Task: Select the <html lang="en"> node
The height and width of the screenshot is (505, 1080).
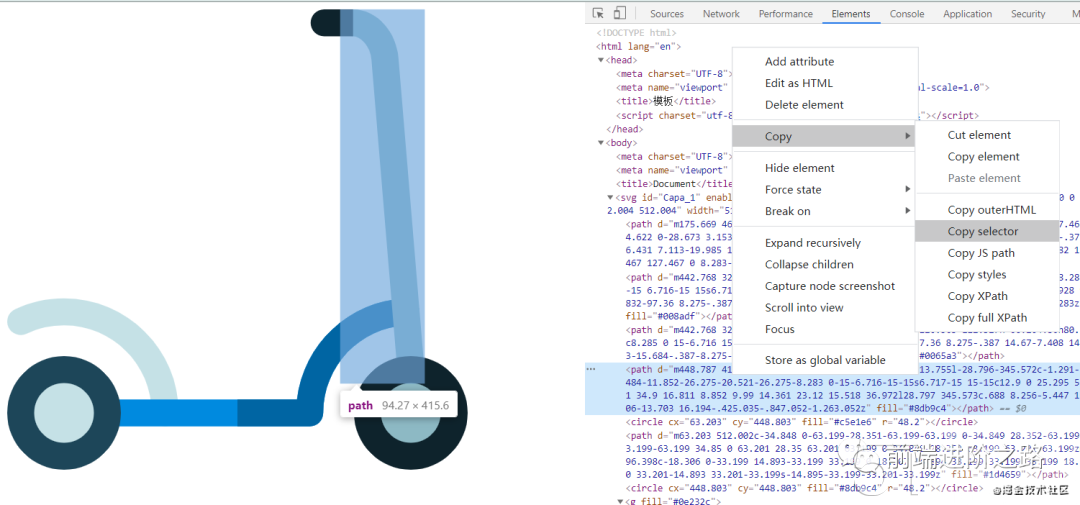Action: point(638,46)
